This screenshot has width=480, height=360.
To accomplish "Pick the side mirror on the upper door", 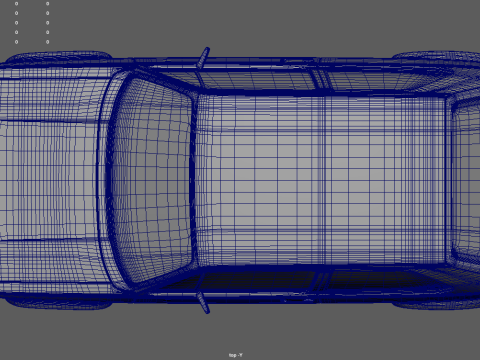I will tap(203, 58).
